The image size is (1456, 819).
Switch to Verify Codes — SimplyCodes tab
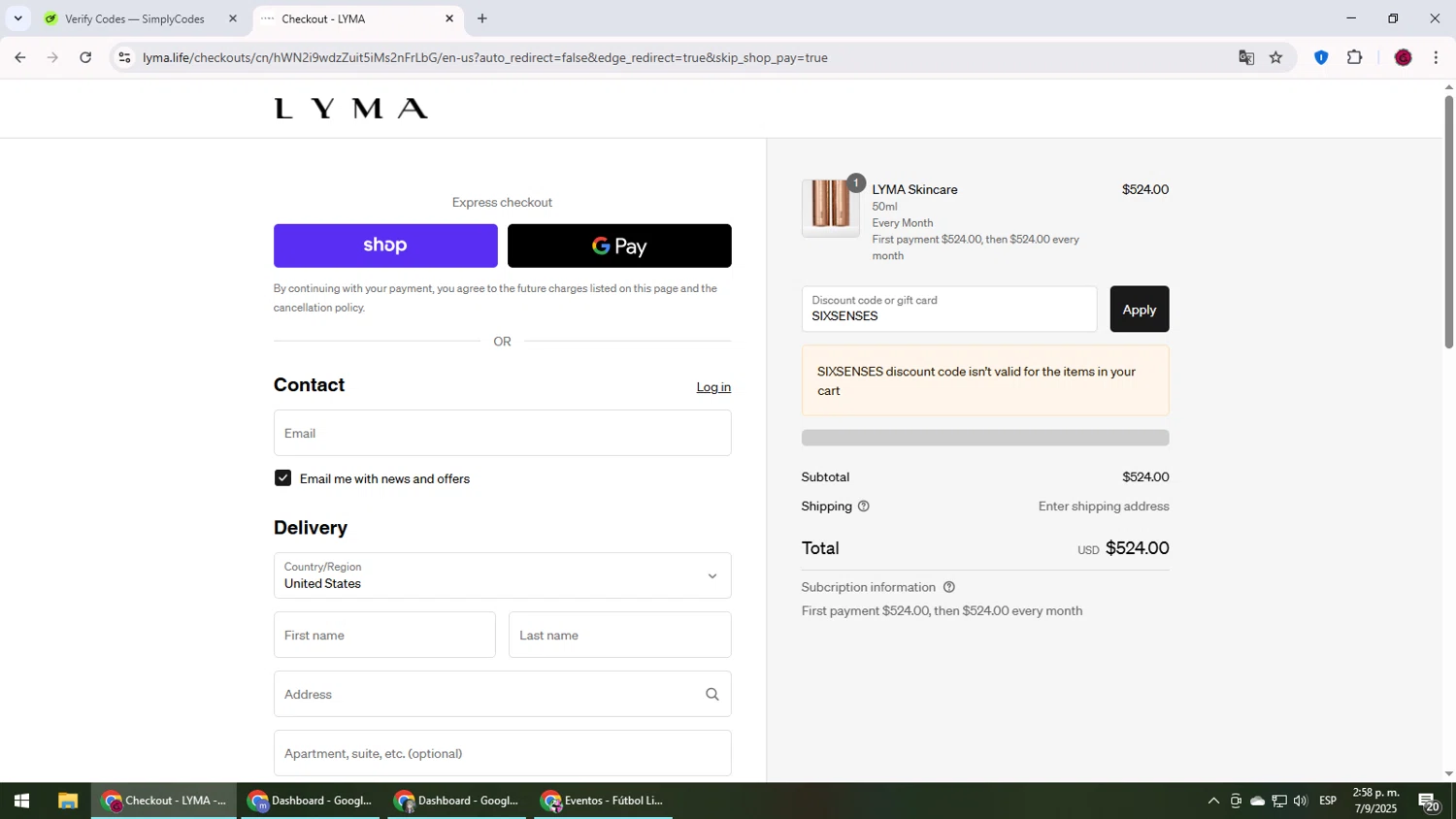click(x=135, y=18)
